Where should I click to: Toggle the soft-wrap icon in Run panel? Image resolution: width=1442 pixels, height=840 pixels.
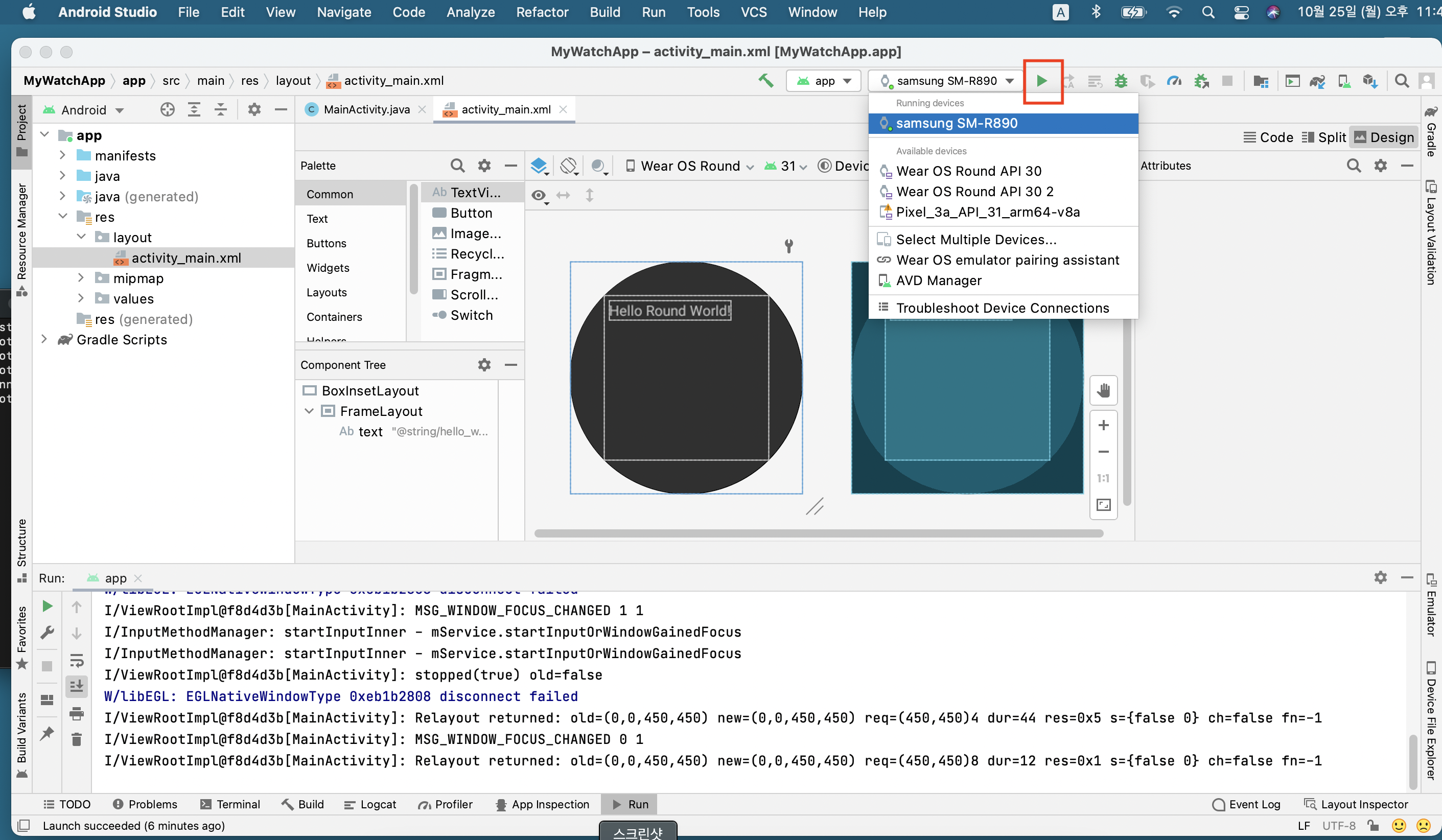(76, 660)
